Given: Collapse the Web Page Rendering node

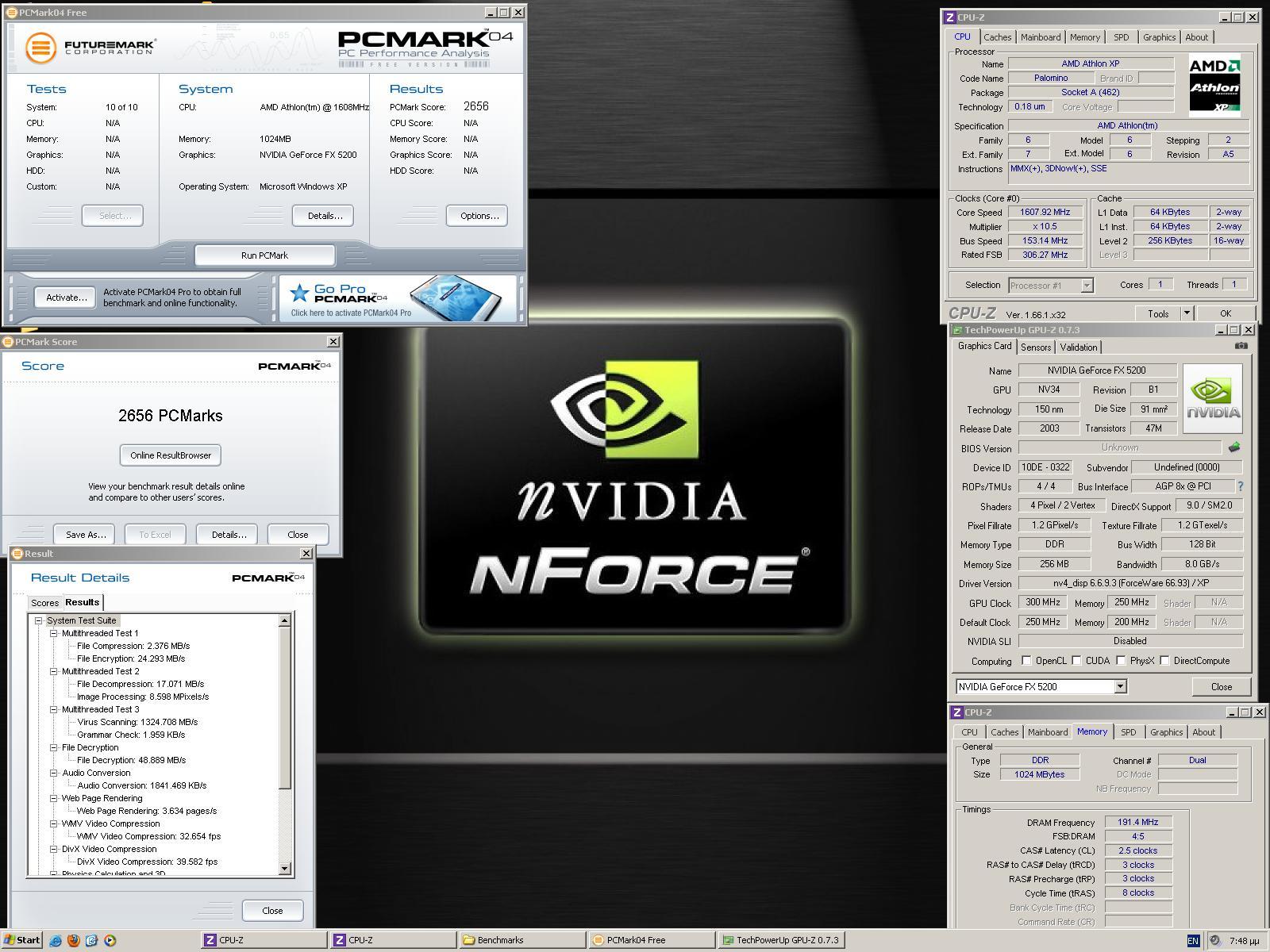Looking at the screenshot, I should (54, 798).
